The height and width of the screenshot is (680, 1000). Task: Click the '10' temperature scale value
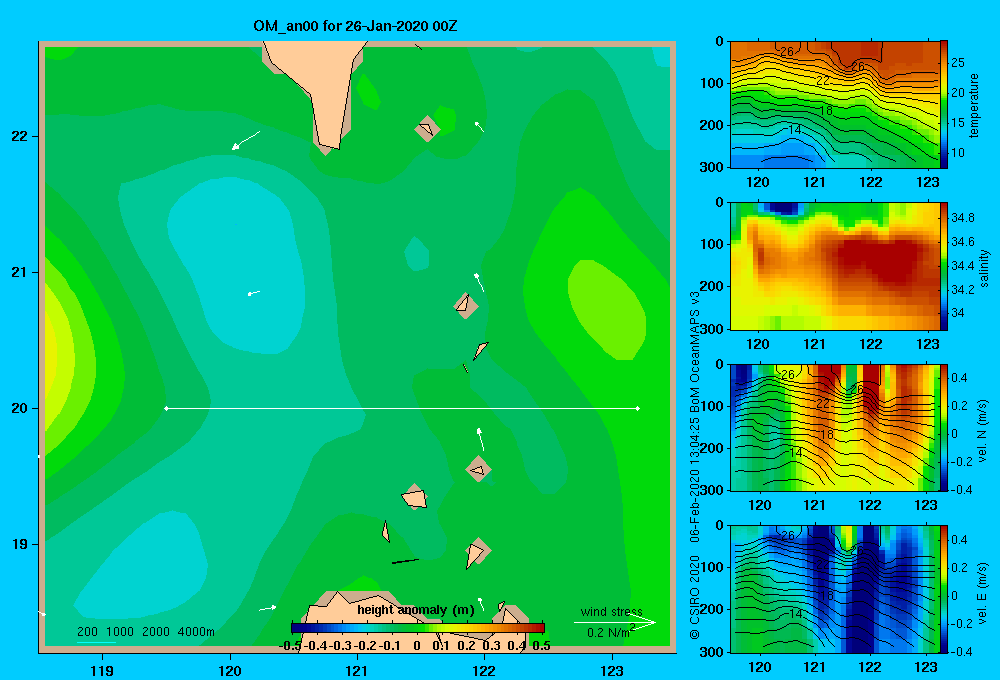click(958, 152)
